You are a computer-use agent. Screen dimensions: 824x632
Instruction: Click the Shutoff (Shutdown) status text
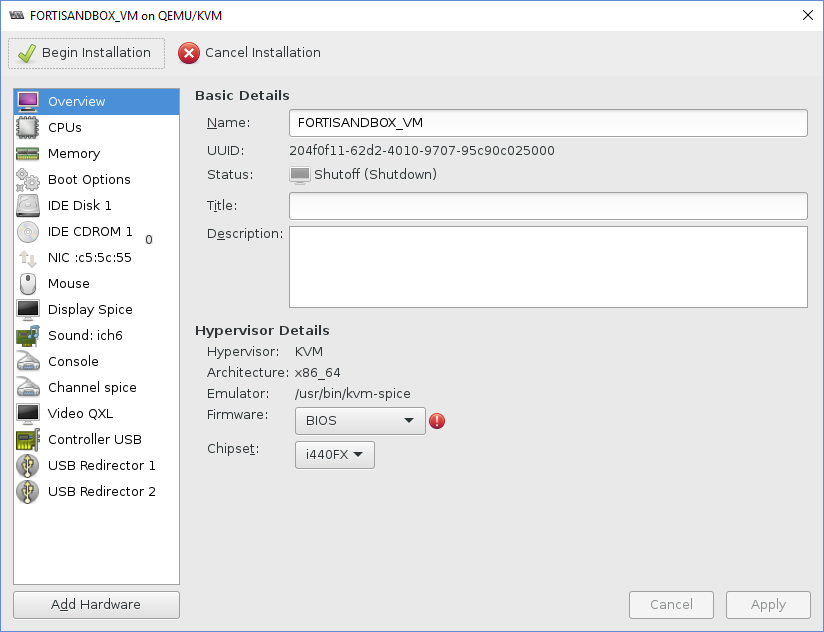(375, 174)
